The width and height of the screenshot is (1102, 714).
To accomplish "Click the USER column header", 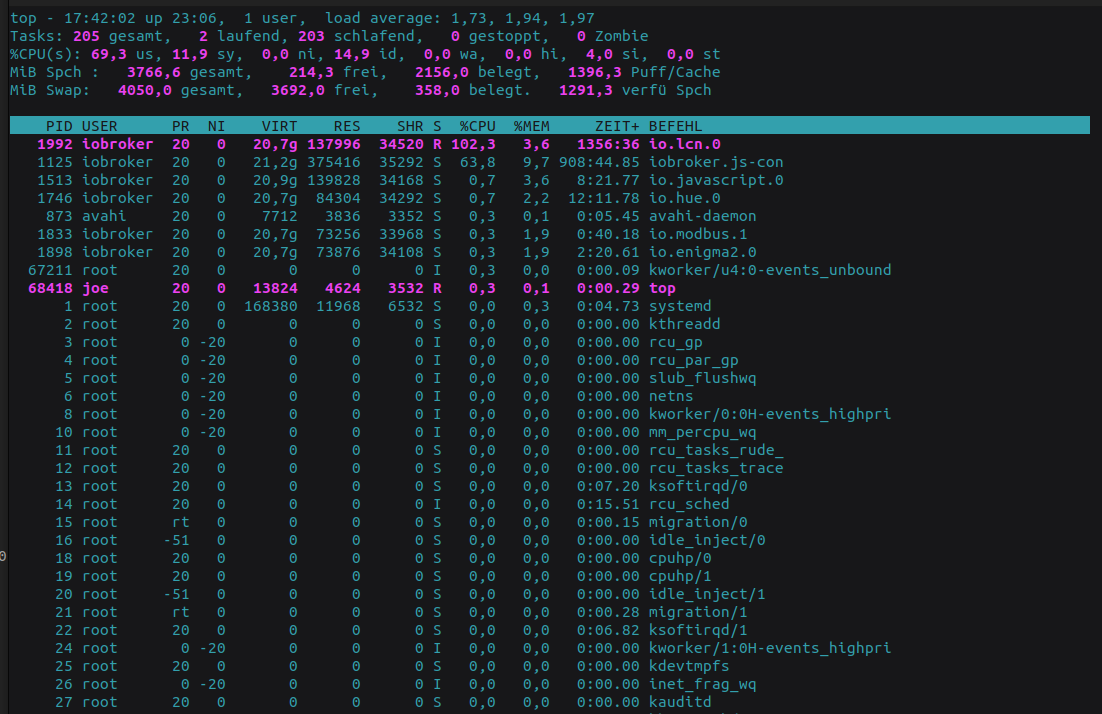I will coord(100,126).
